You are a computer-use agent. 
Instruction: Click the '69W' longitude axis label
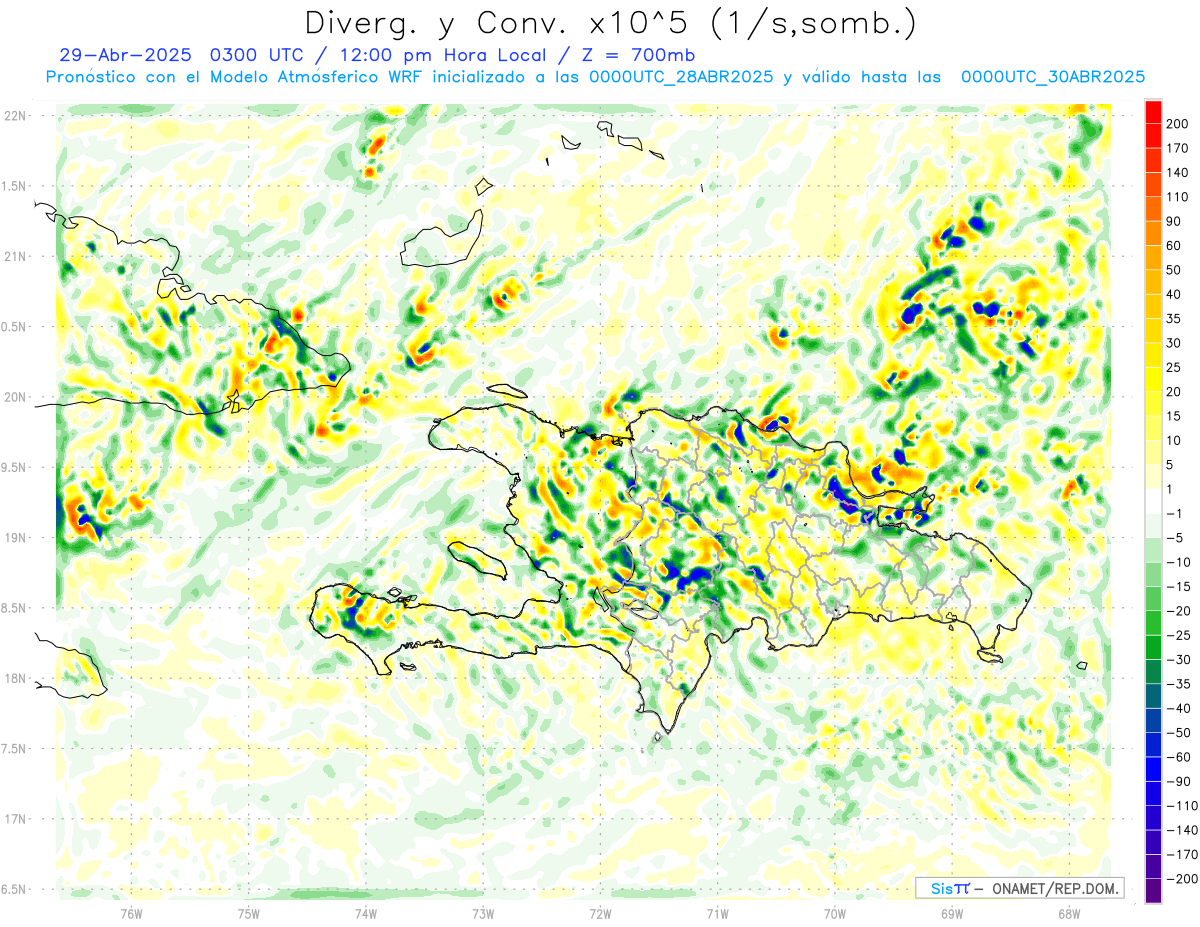click(952, 912)
